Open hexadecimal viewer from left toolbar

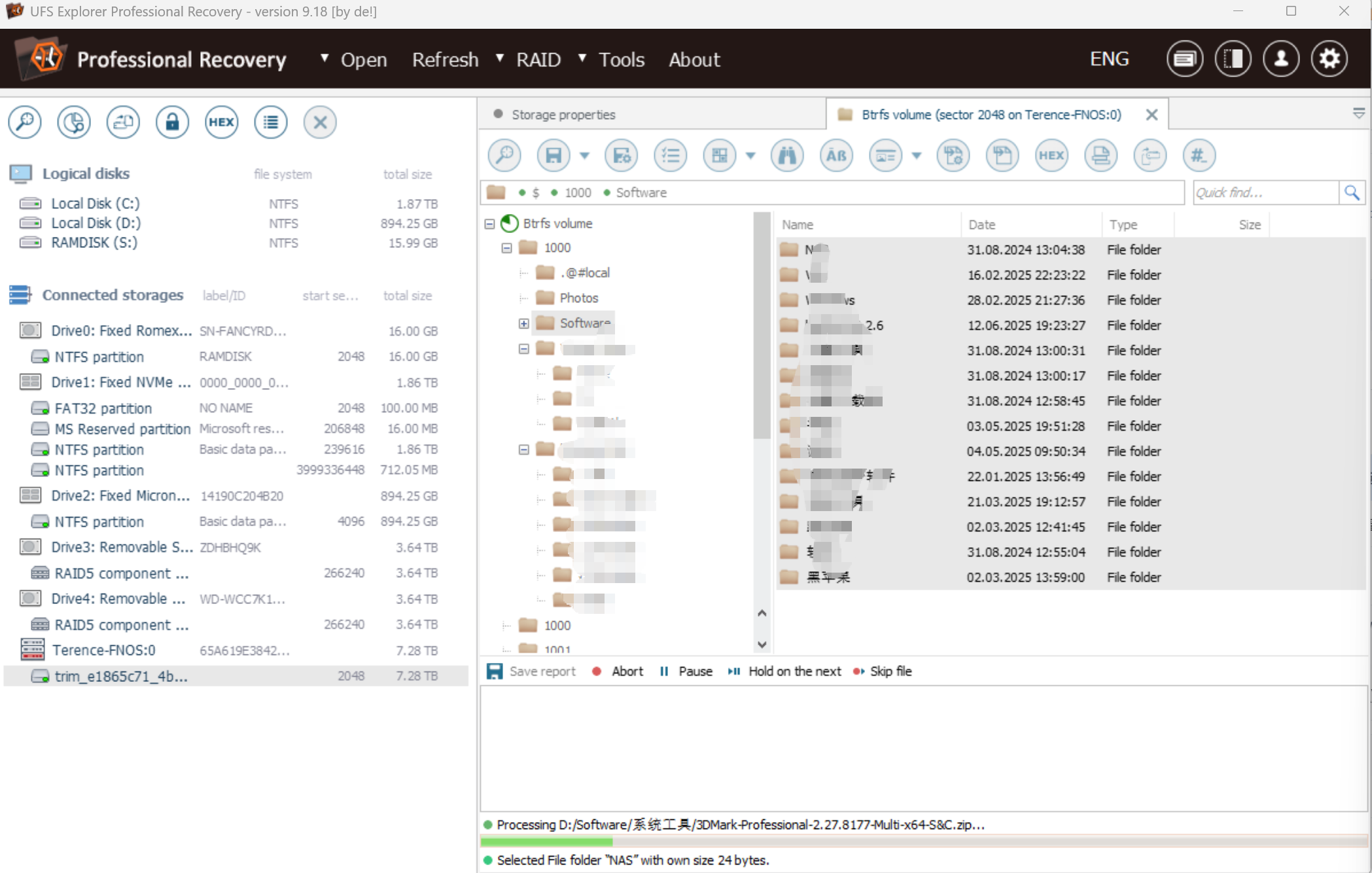(221, 122)
